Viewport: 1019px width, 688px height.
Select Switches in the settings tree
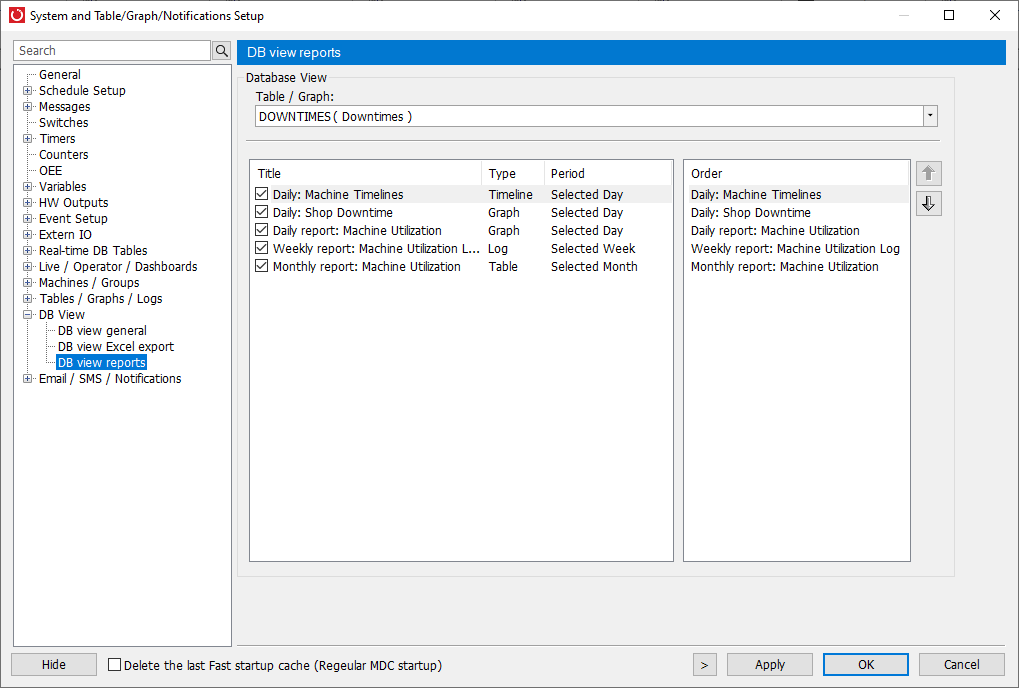click(x=64, y=123)
